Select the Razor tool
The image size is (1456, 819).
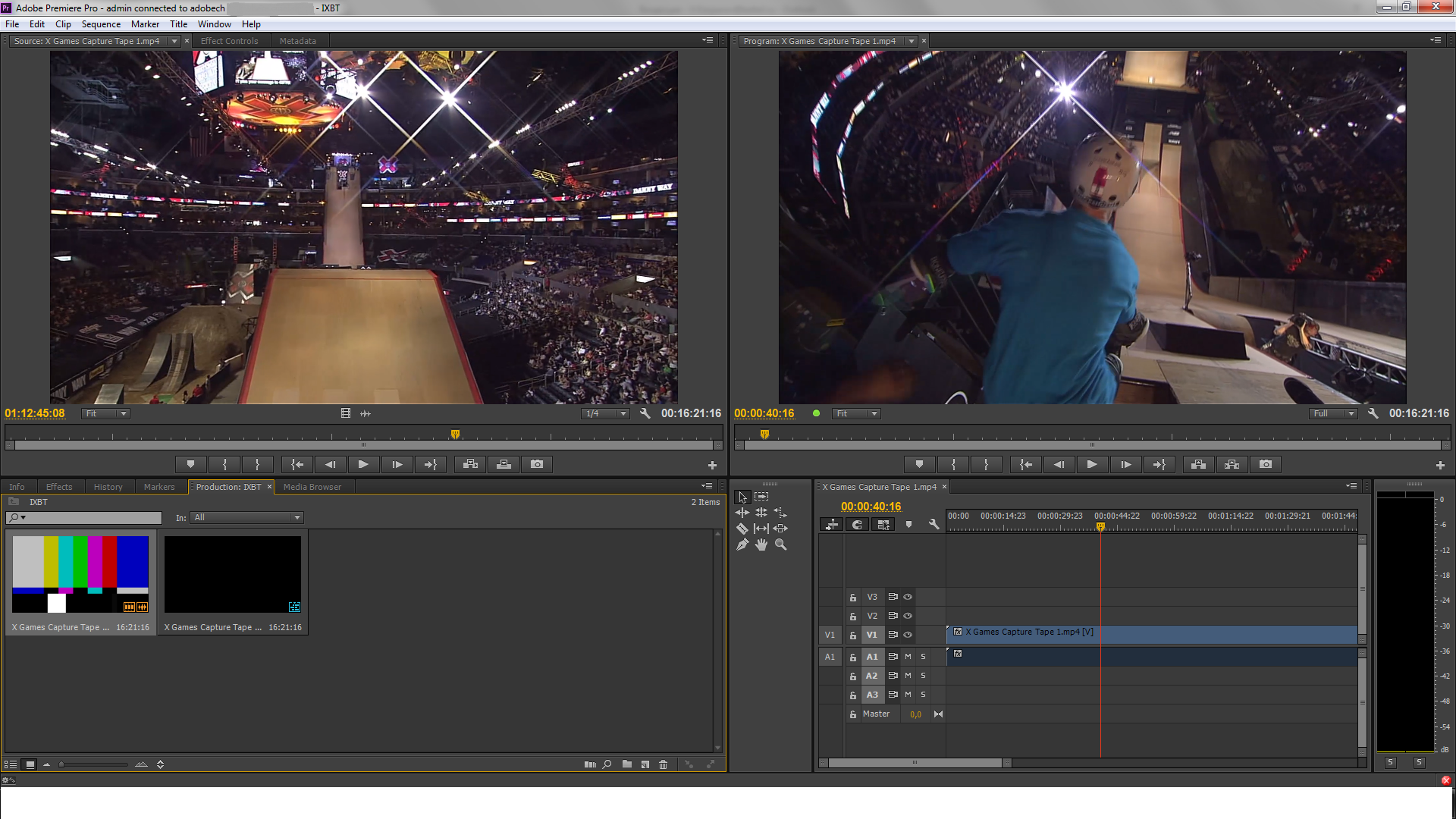(742, 529)
